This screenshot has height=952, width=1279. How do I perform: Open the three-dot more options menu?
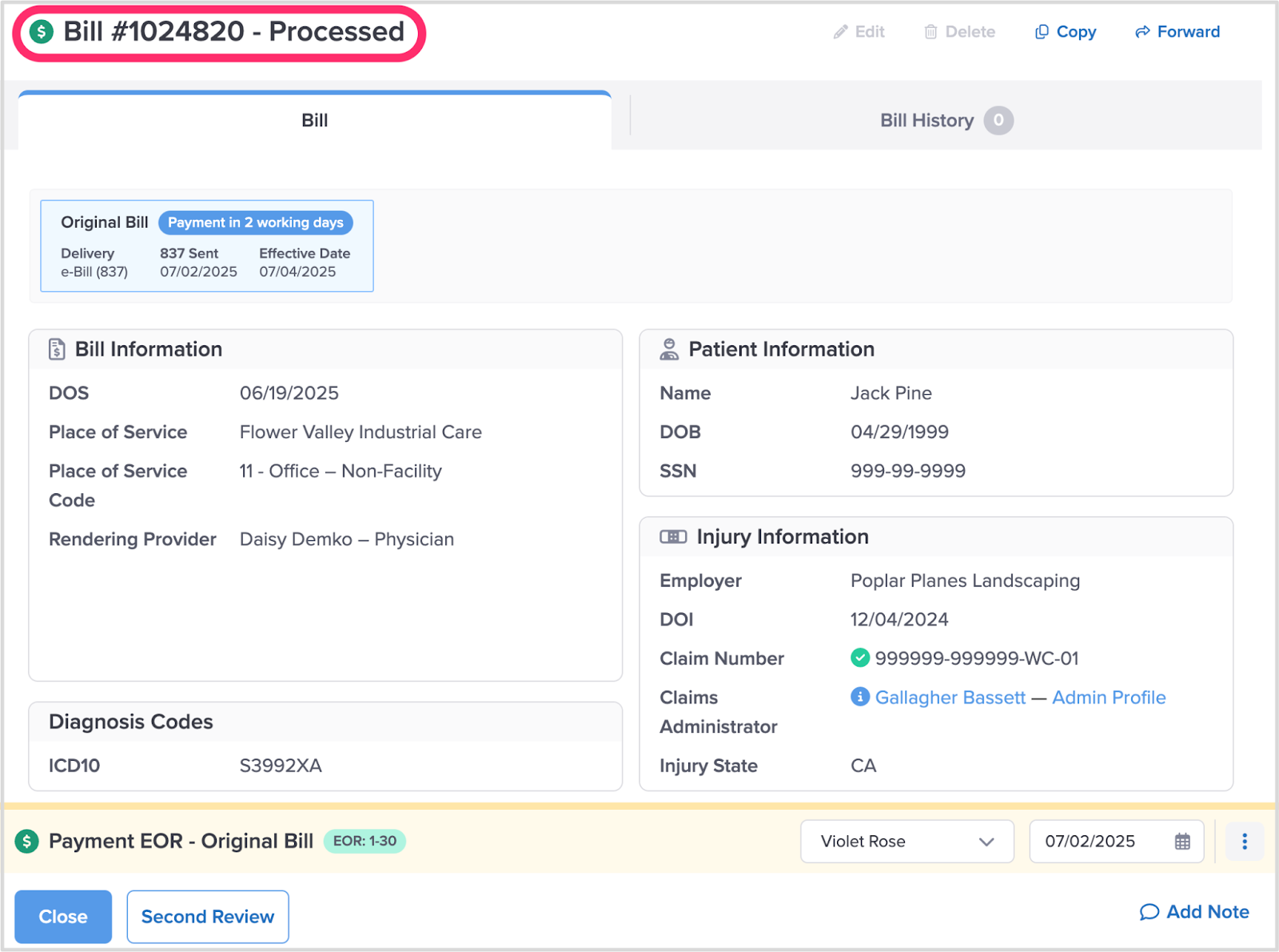click(x=1244, y=841)
